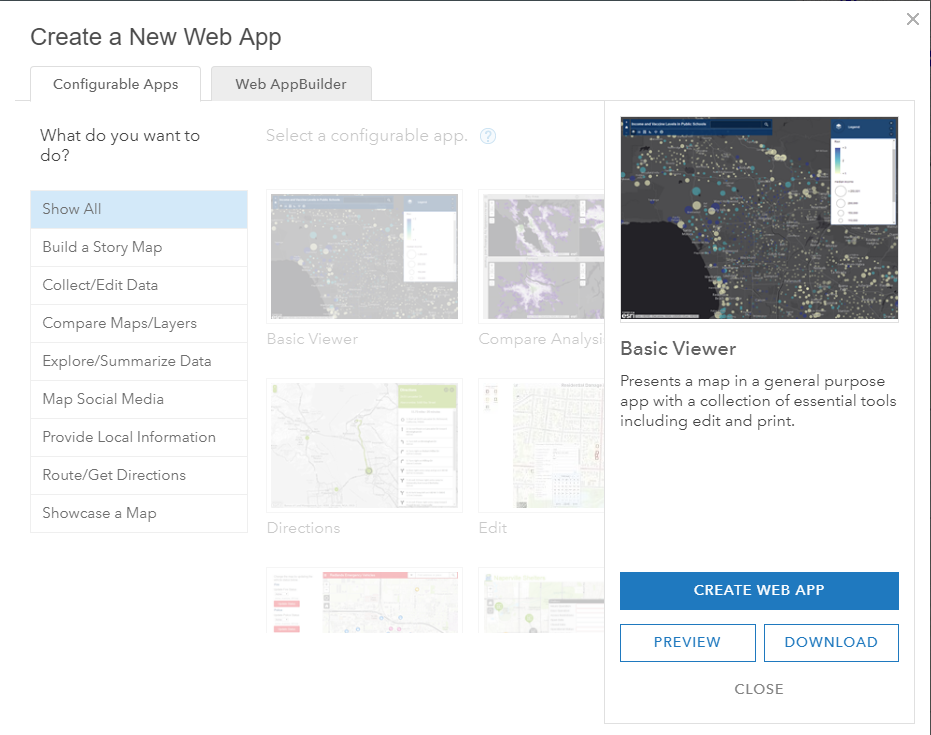This screenshot has height=735, width=931.
Task: Select the Basic Viewer thumbnail in the gallery
Action: click(365, 256)
